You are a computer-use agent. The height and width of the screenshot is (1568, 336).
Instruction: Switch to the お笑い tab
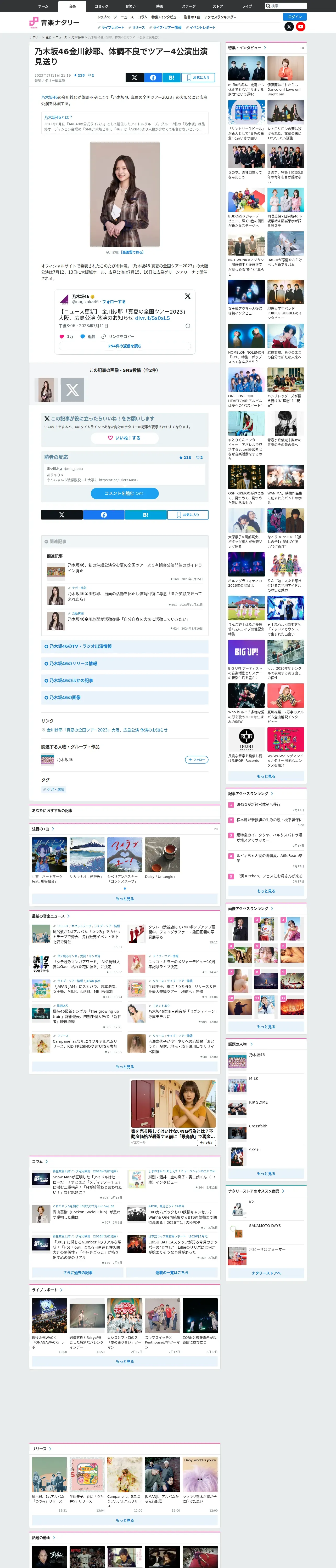coord(131,6)
